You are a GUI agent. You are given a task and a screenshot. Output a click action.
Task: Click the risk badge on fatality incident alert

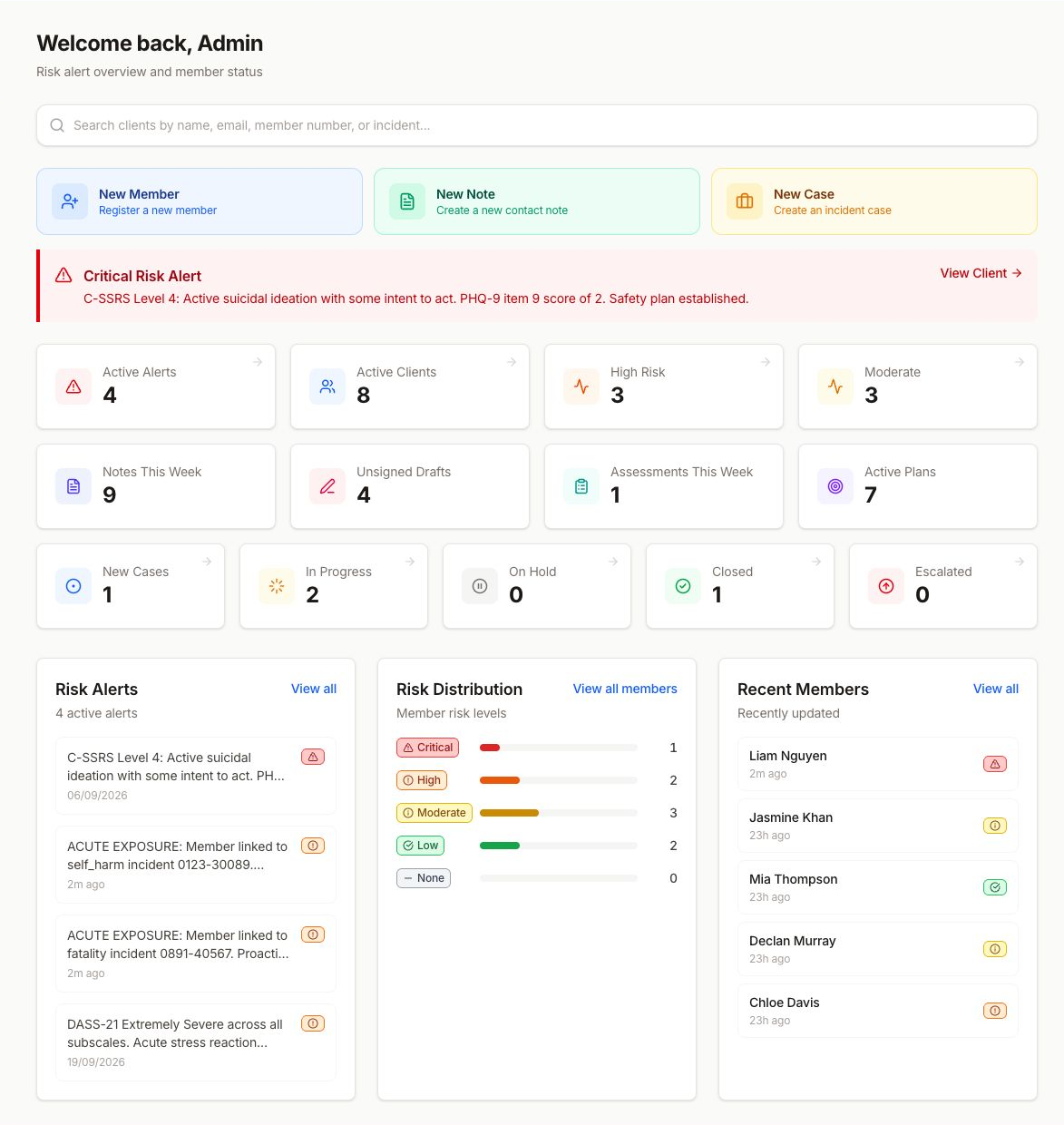(313, 934)
